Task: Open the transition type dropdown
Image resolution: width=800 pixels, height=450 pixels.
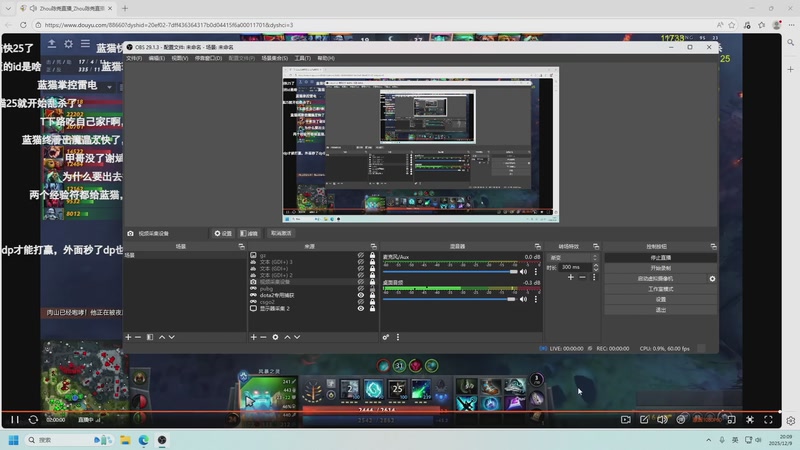Action: click(572, 258)
